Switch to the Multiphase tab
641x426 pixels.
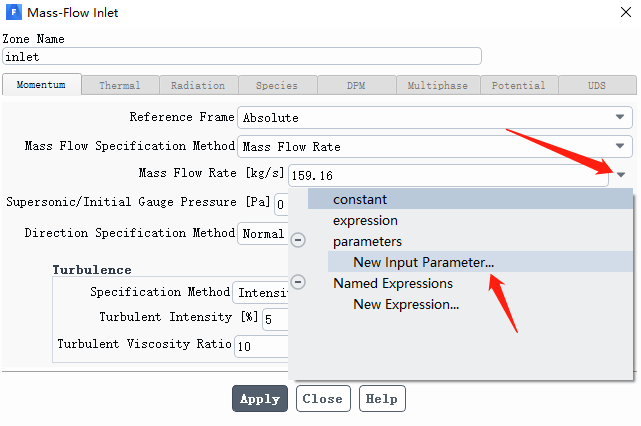click(437, 85)
